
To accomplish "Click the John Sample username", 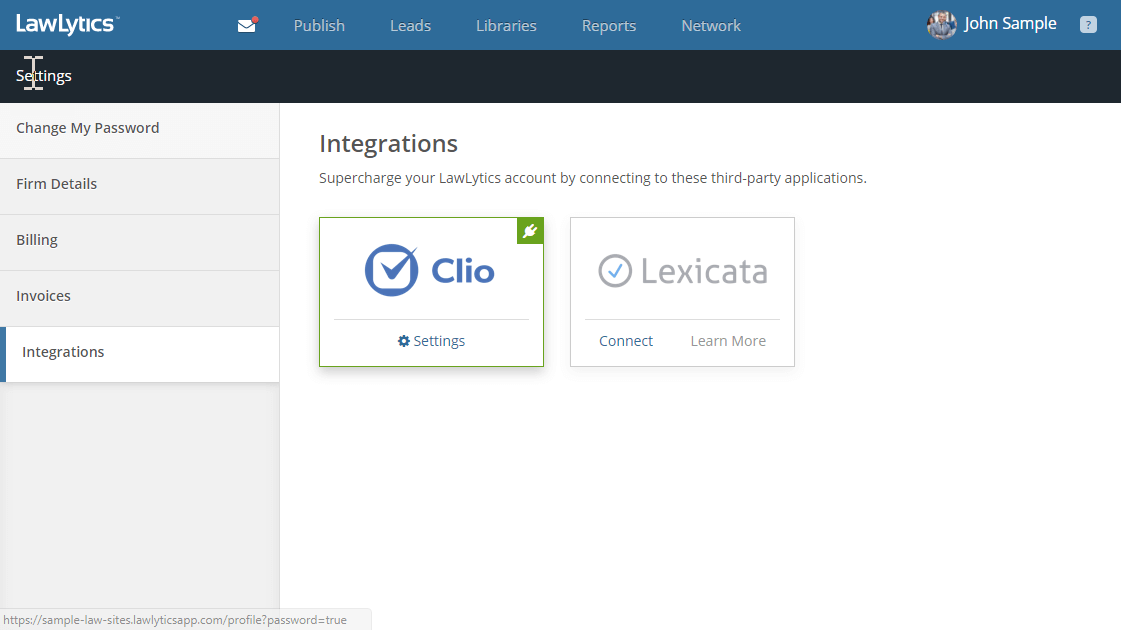I will [1010, 24].
